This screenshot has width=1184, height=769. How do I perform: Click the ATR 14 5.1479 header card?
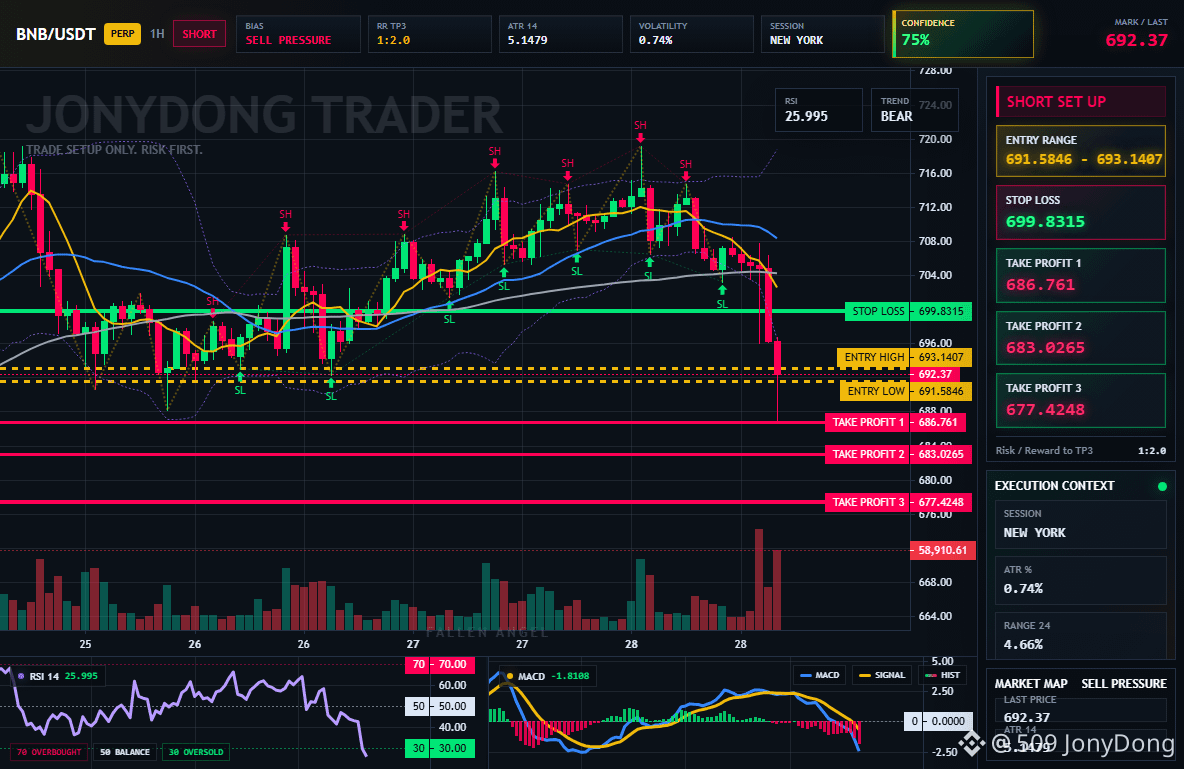tap(560, 34)
